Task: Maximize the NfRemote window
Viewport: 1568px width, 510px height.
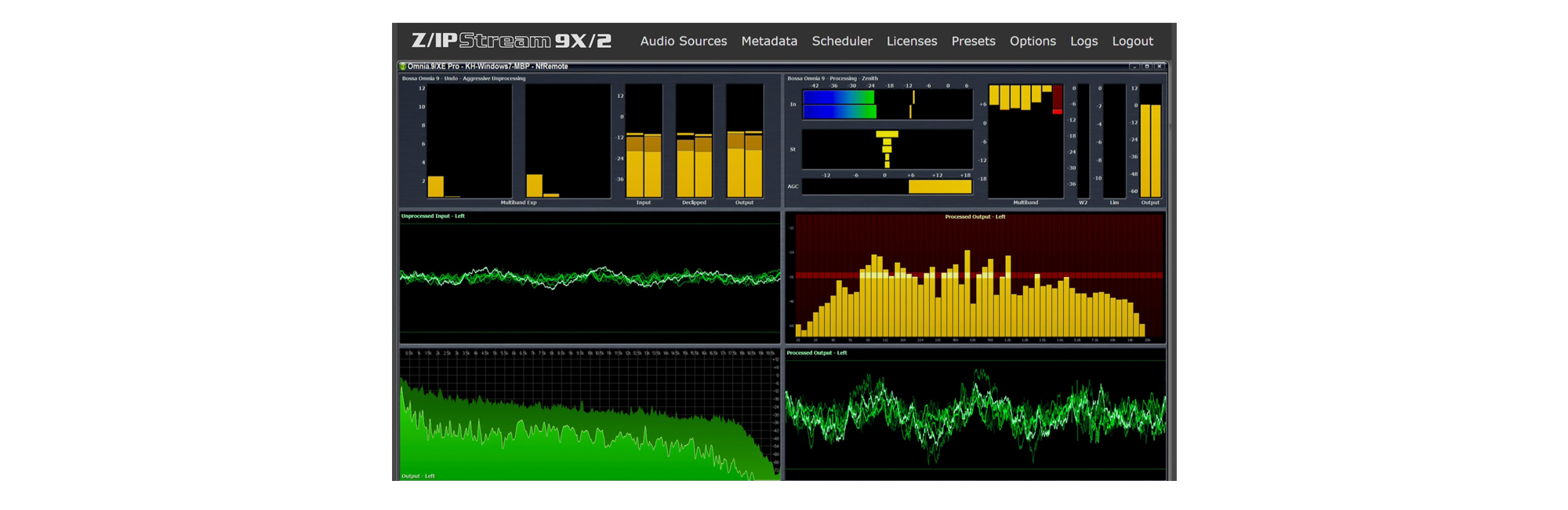Action: (1146, 67)
